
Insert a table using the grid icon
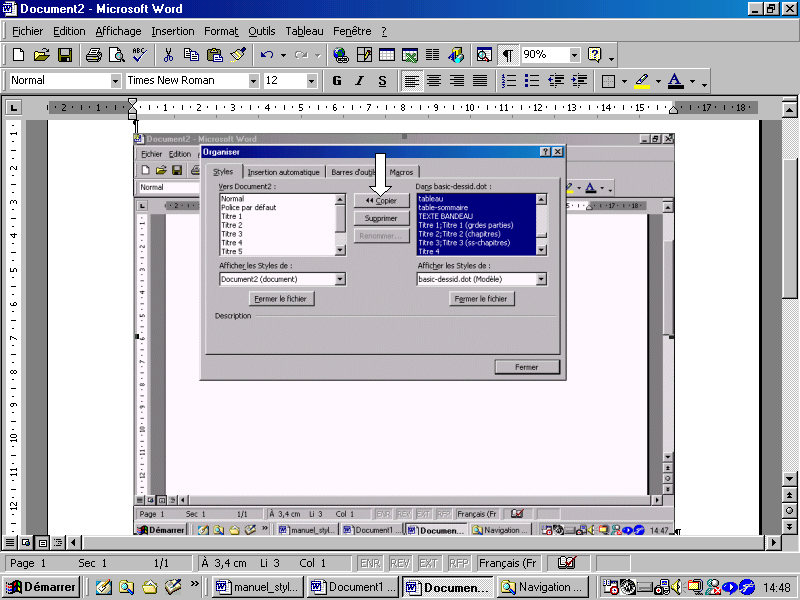tap(387, 55)
